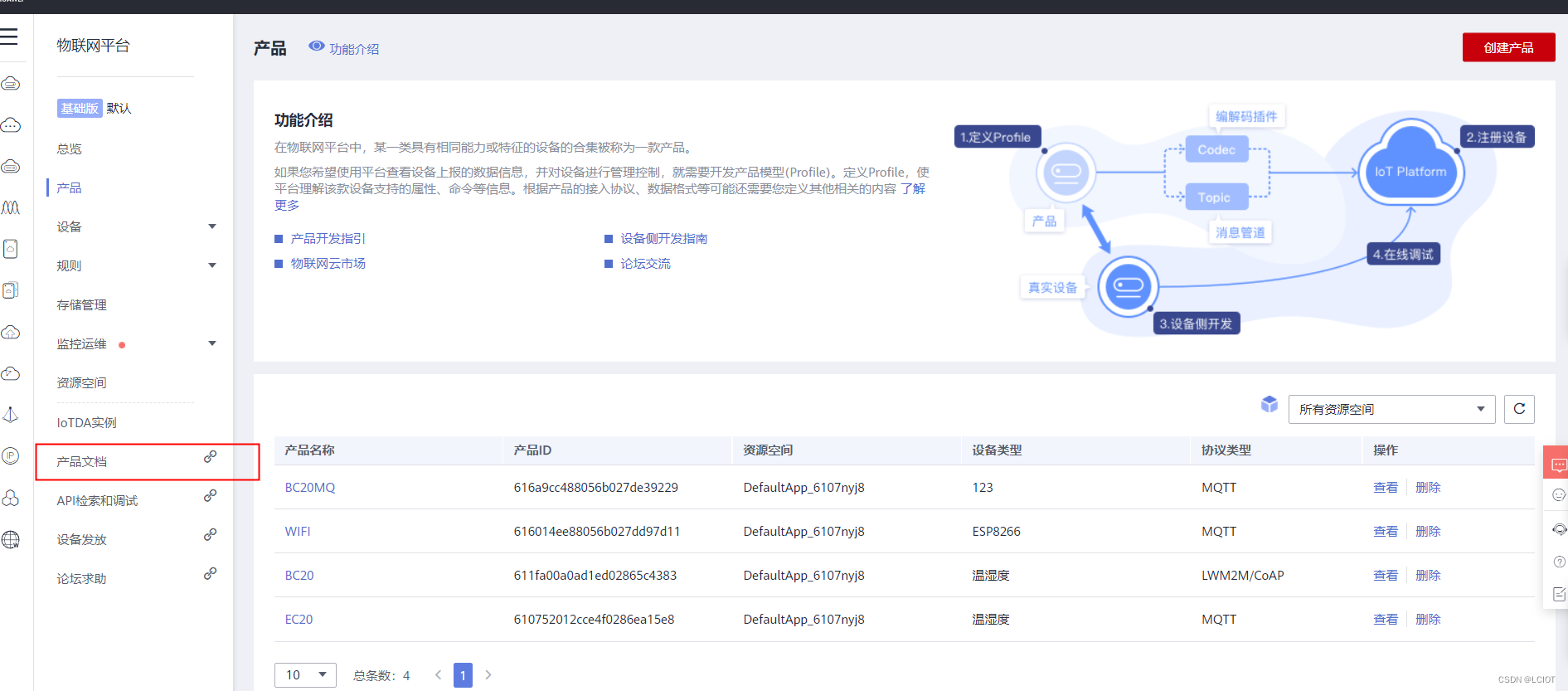Click the headset customer service icon
Viewport: 1568px width, 691px height.
pos(1559,529)
